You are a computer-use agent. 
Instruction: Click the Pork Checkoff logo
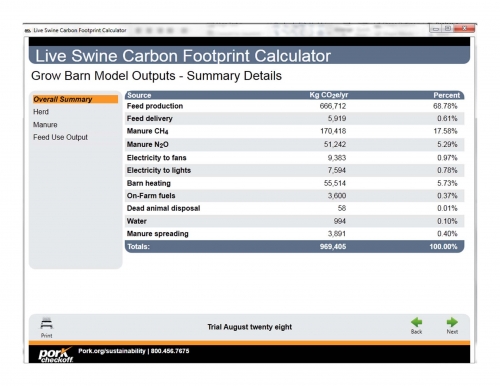tap(56, 355)
